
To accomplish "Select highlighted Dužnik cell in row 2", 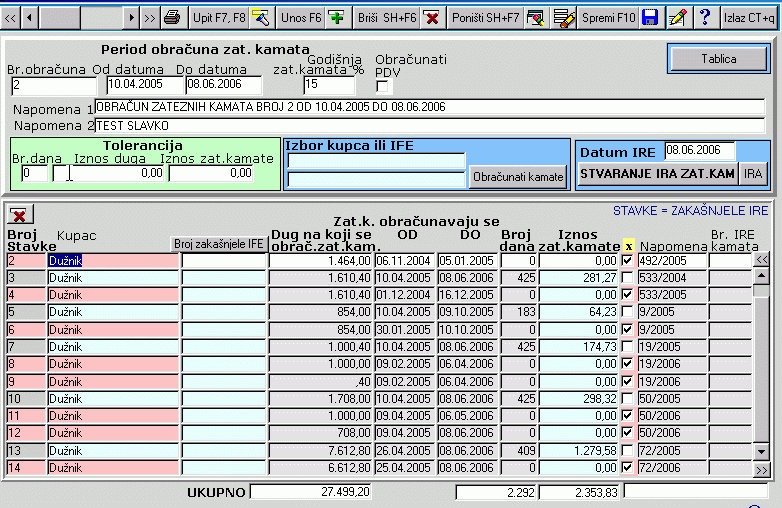I will point(113,260).
